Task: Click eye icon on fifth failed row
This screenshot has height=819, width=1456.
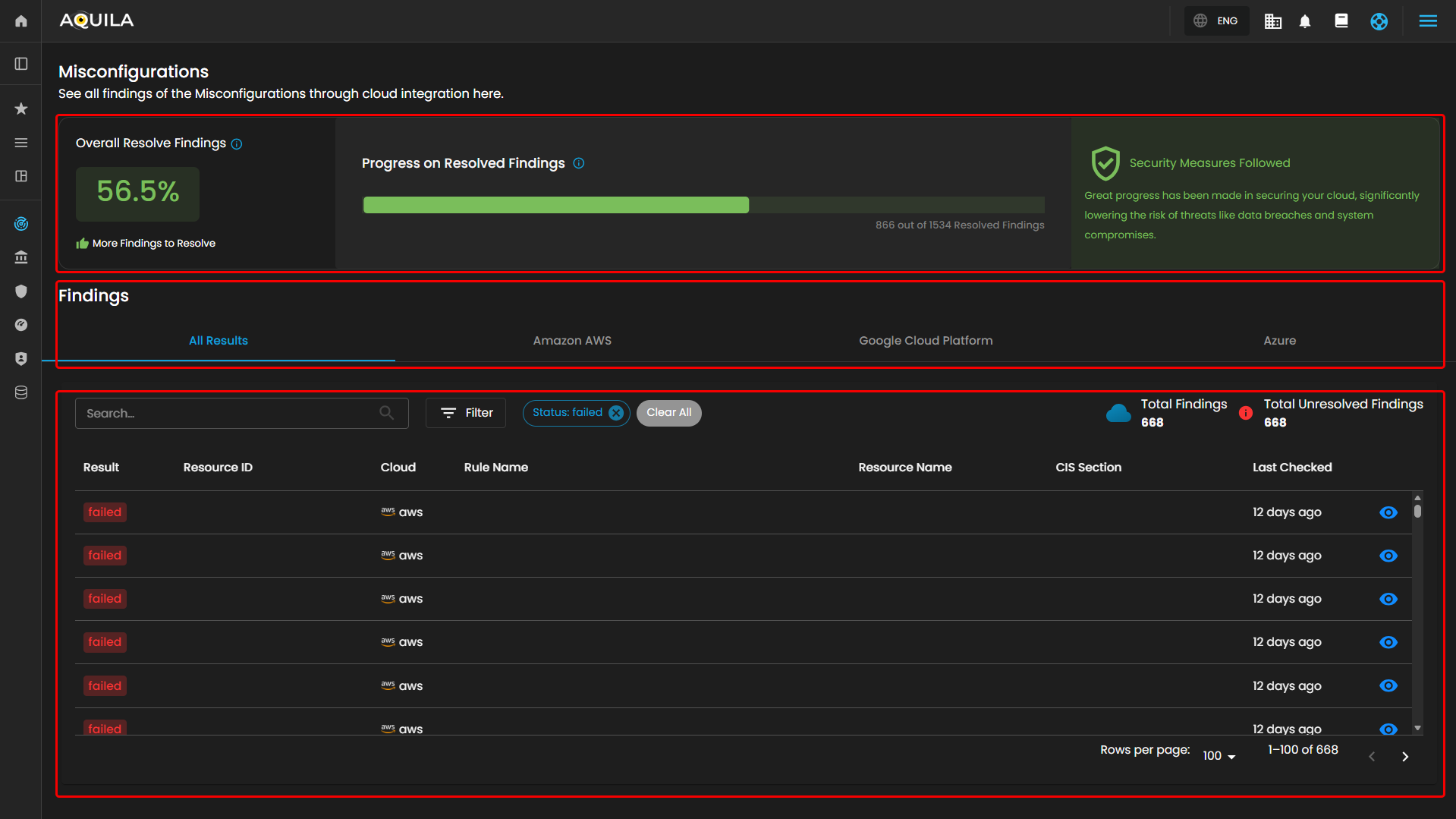Action: click(x=1388, y=685)
